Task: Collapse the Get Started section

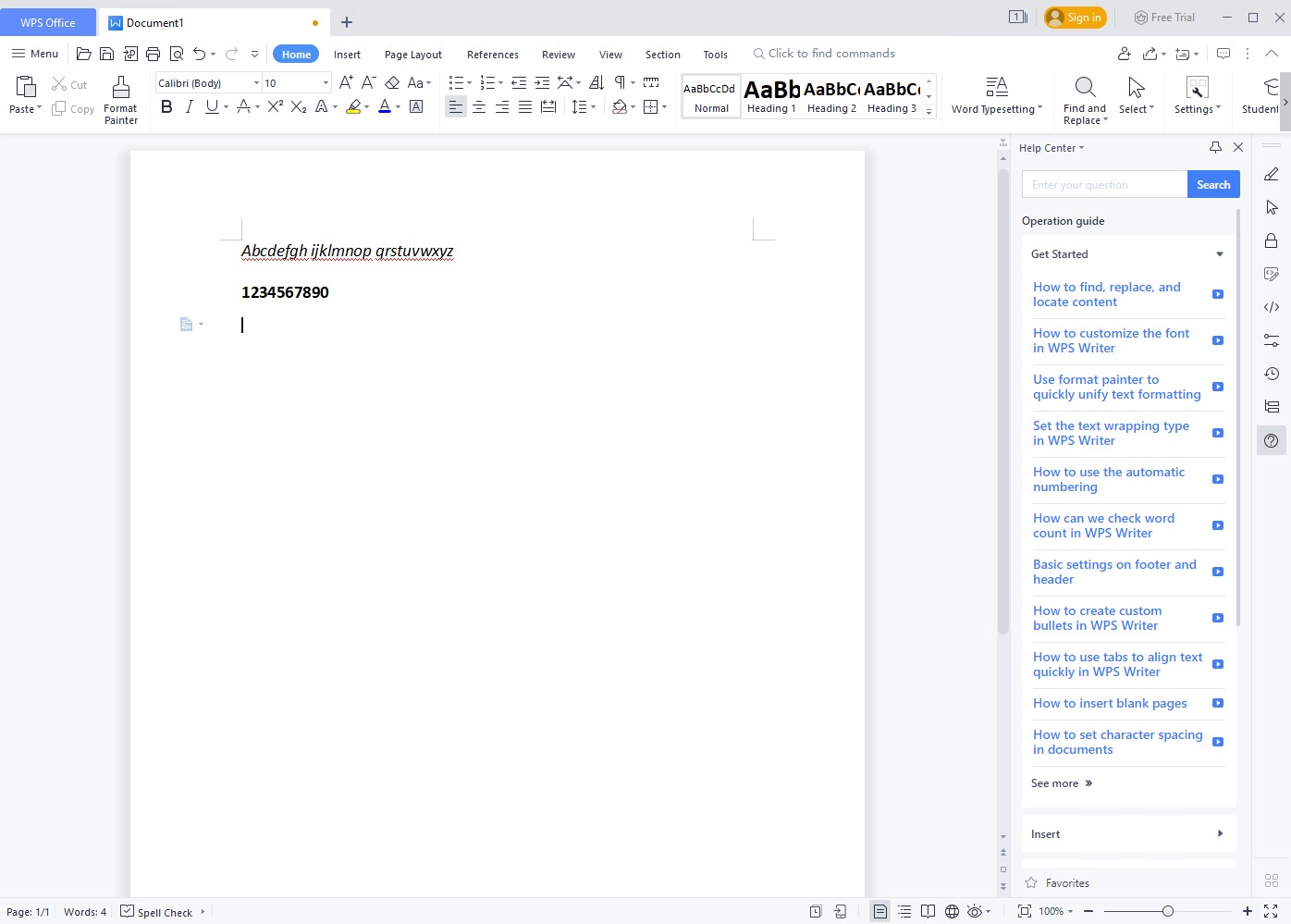Action: (1219, 254)
